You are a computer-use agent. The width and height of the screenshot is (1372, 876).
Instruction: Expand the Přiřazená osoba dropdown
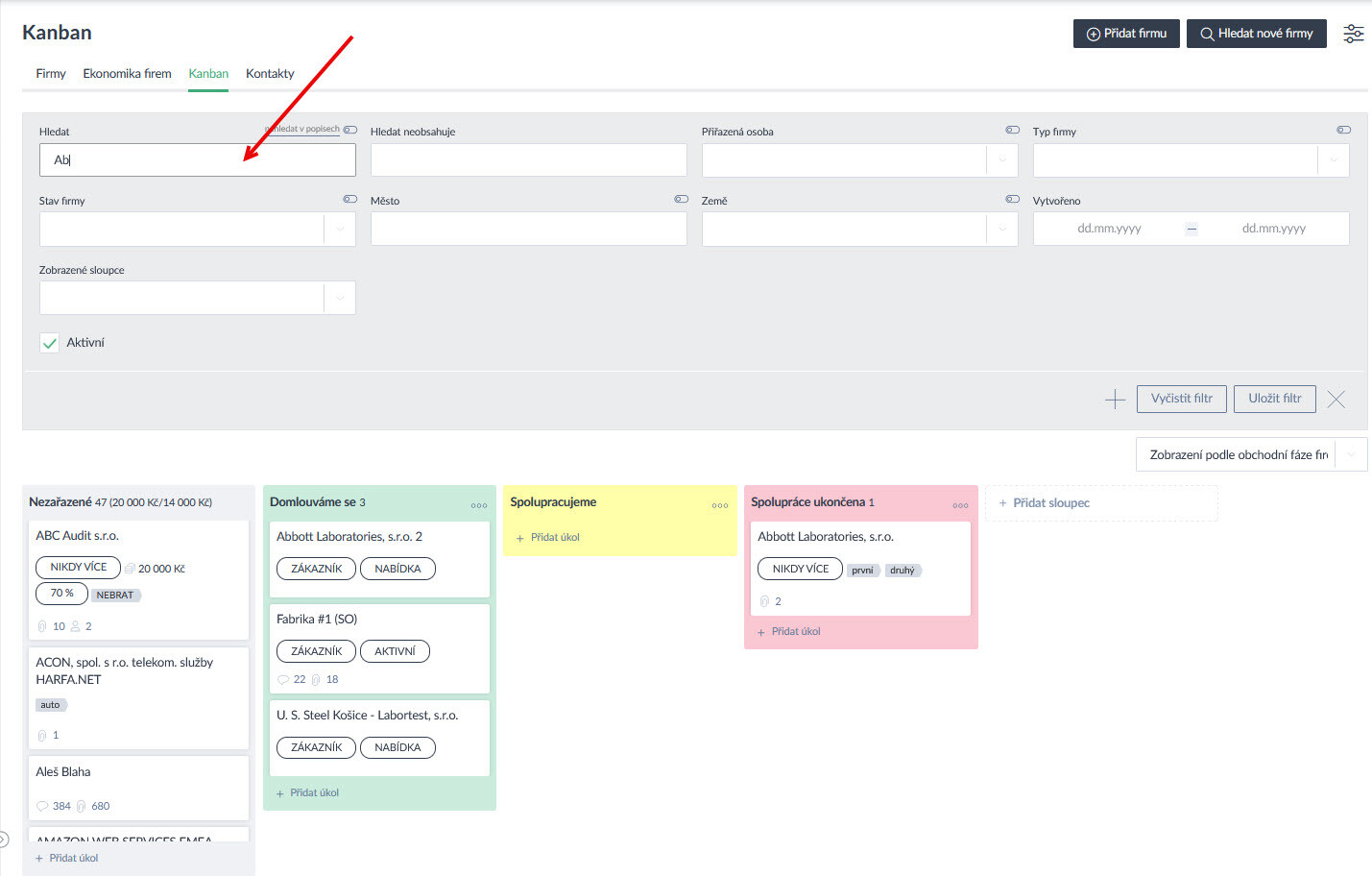pos(1002,160)
